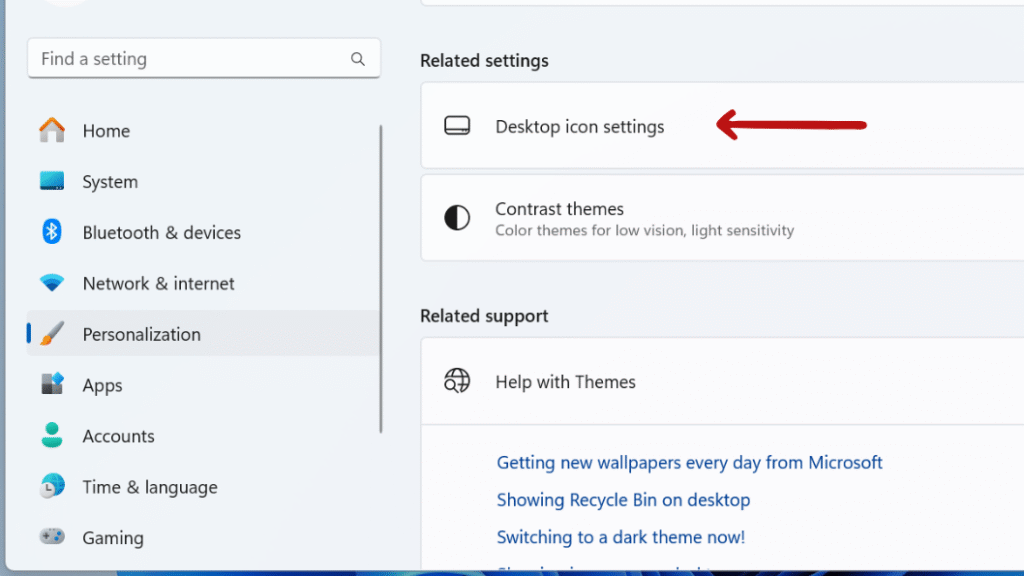Go to Time & language settings
This screenshot has width=1024, height=576.
(202, 487)
